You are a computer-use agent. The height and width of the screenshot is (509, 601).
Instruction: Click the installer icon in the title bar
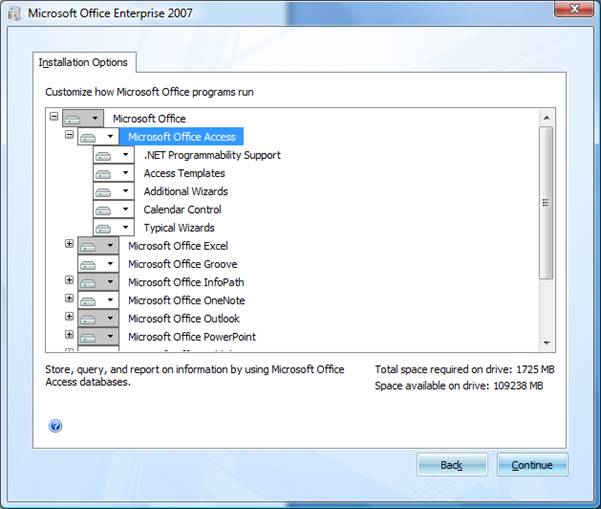[x=15, y=14]
